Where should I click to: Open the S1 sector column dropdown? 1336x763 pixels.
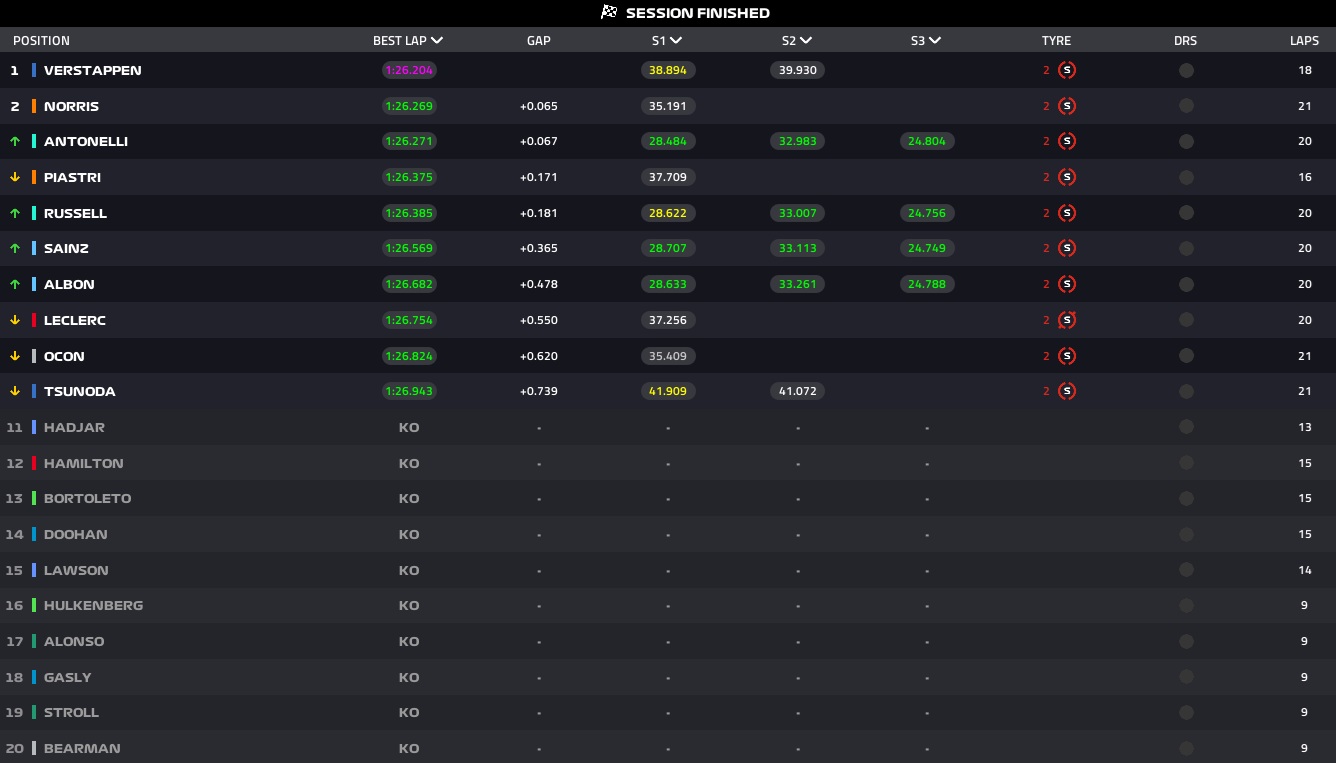tap(676, 41)
